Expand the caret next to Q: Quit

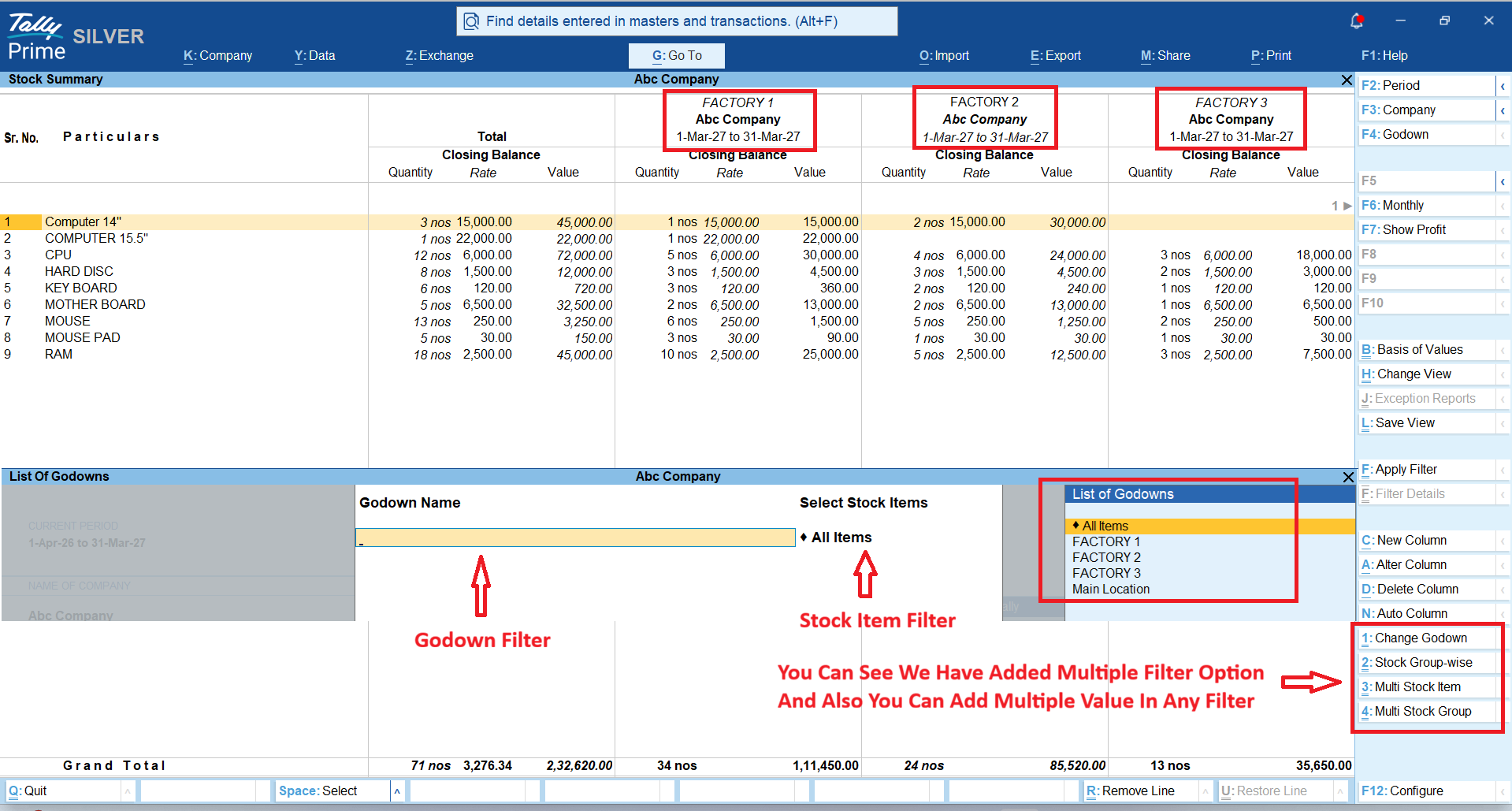point(128,791)
